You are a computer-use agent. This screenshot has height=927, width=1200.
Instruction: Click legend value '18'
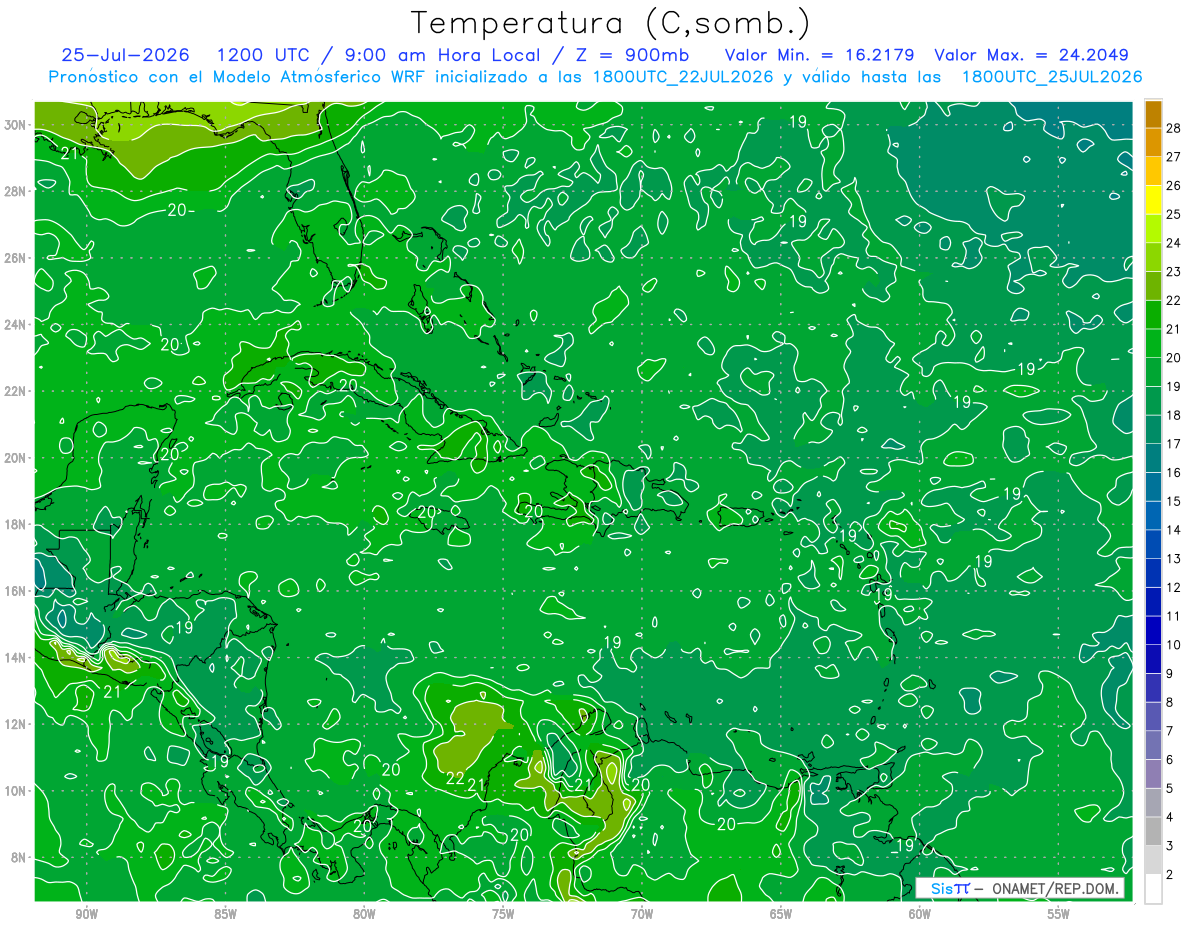(1173, 415)
